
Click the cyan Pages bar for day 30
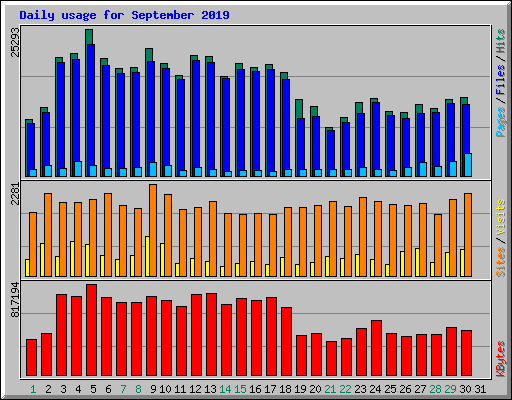pos(468,165)
